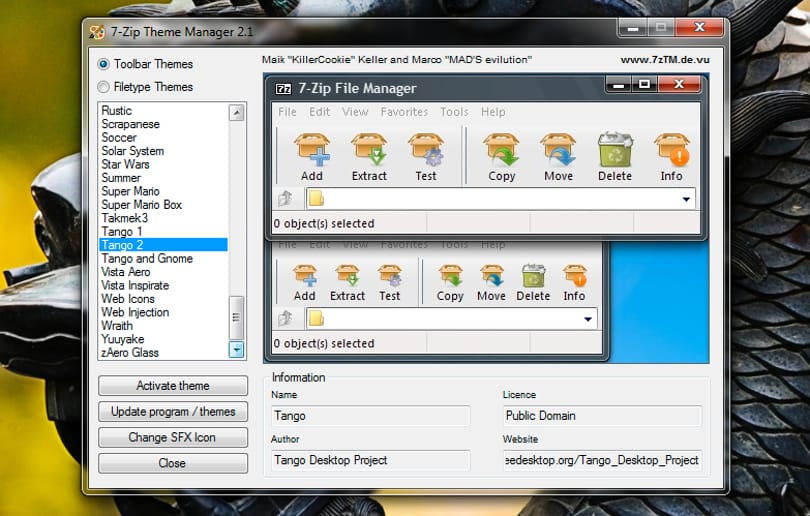
Task: Click theme list scrollbar down arrow
Action: (x=236, y=350)
